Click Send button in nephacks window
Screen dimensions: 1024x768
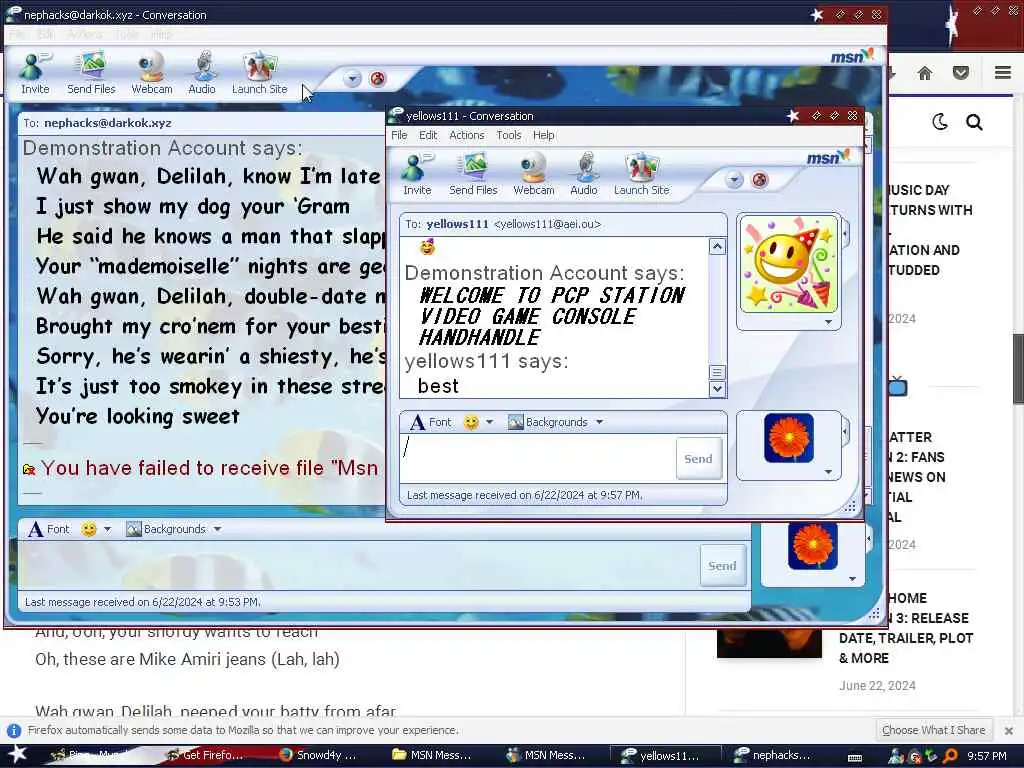pos(722,566)
